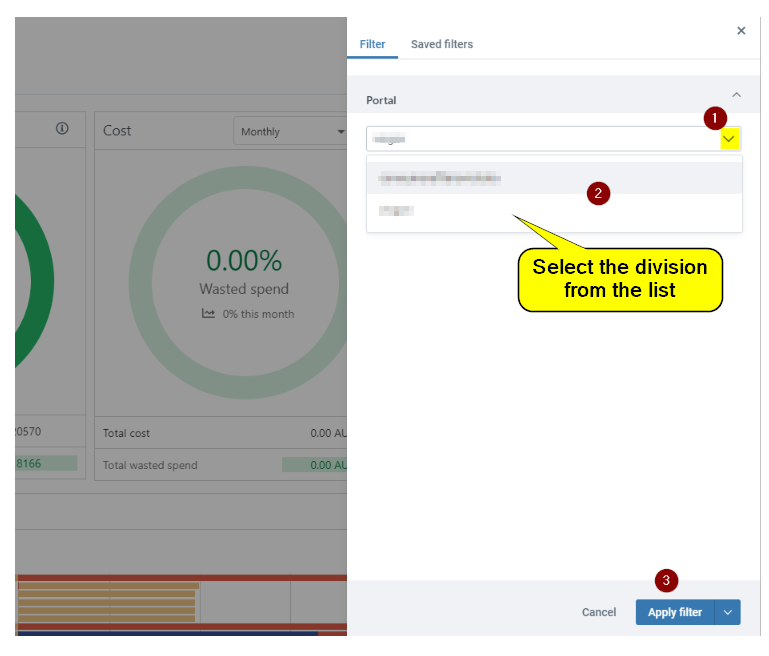Collapse the Portal section chevron
Viewport: 769px width, 656px height.
pyautogui.click(x=736, y=95)
